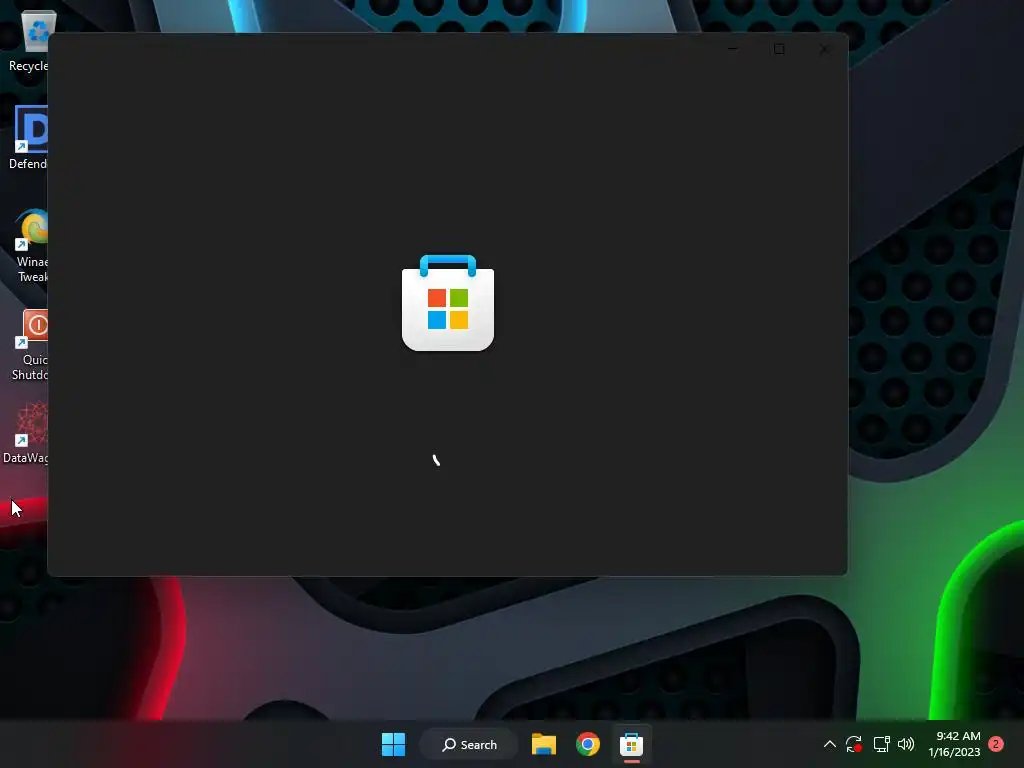Select the Winaero Tweaker desktop shortcut

[x=31, y=246]
